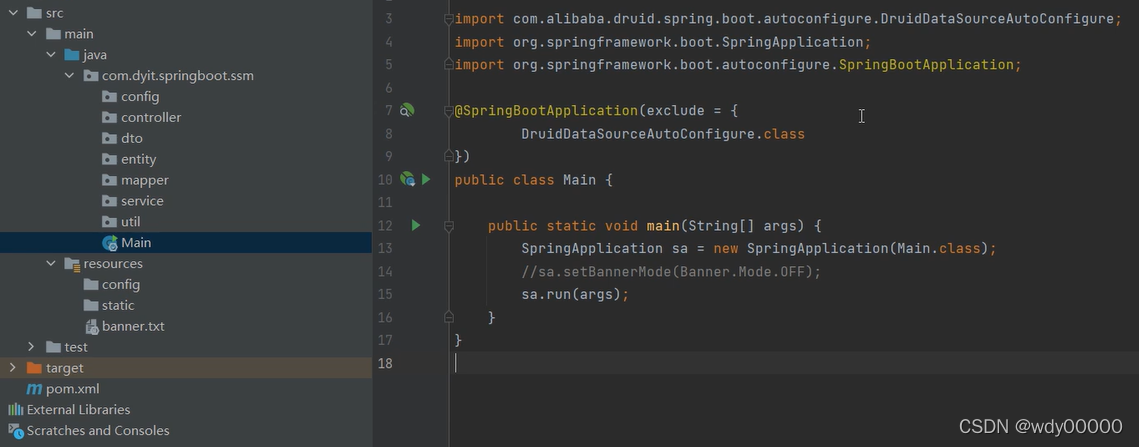The image size is (1139, 447).
Task: Fold the annotation block on line 7
Action: coord(449,111)
